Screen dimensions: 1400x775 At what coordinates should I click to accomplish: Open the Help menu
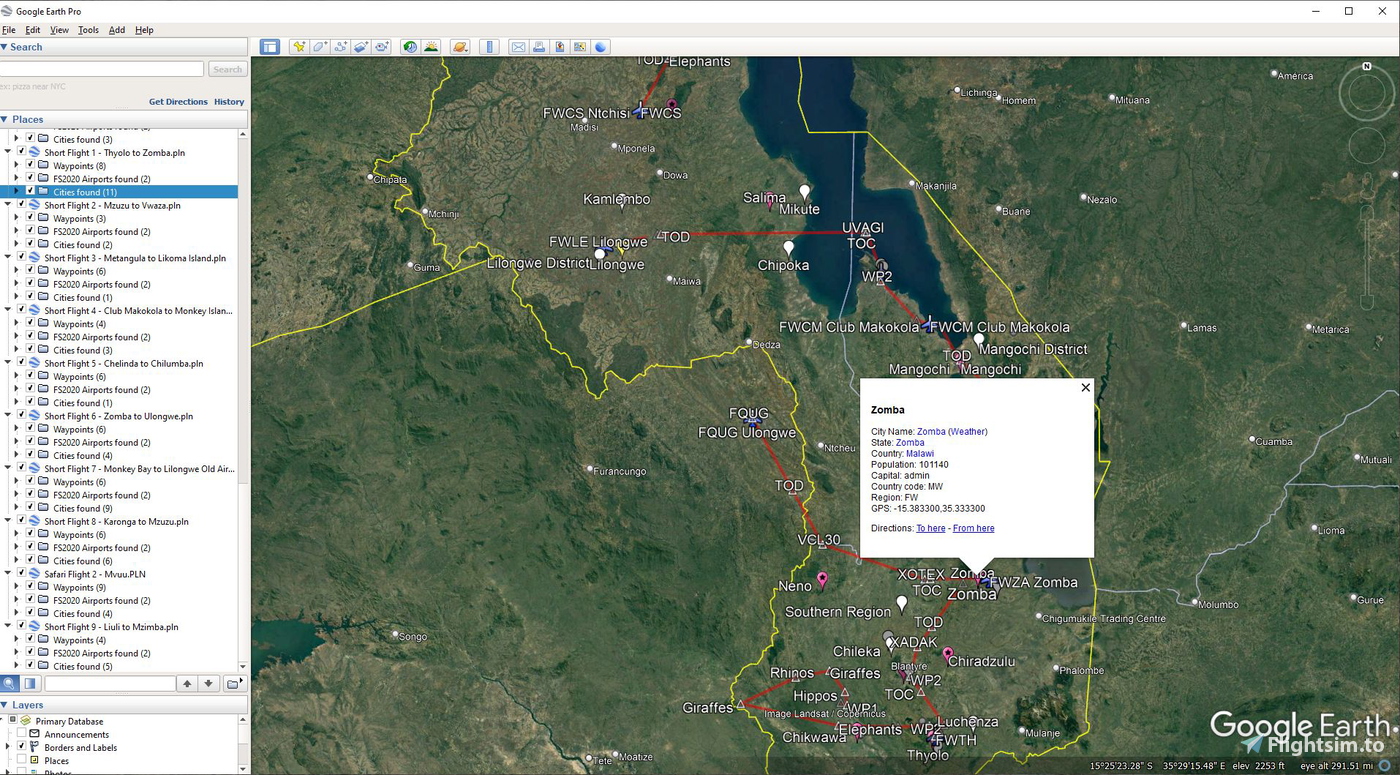tap(144, 30)
